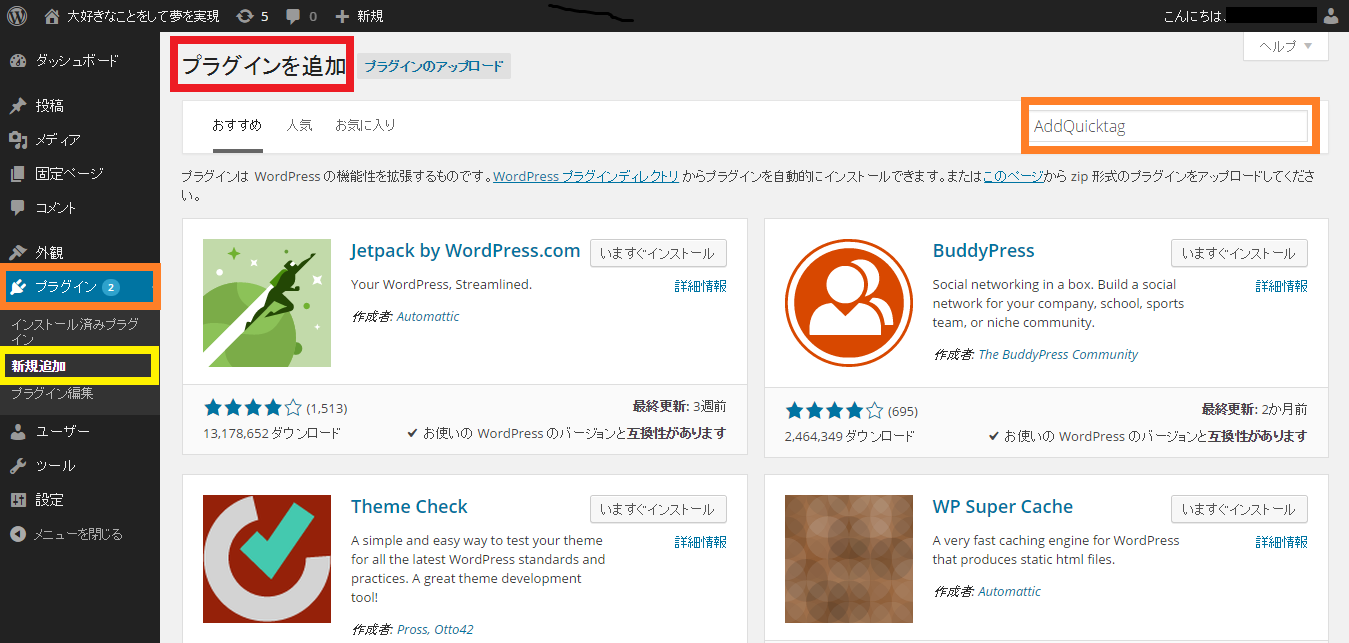Image resolution: width=1349 pixels, height=643 pixels.
Task: Open the Theme Check title link
Action: point(409,507)
